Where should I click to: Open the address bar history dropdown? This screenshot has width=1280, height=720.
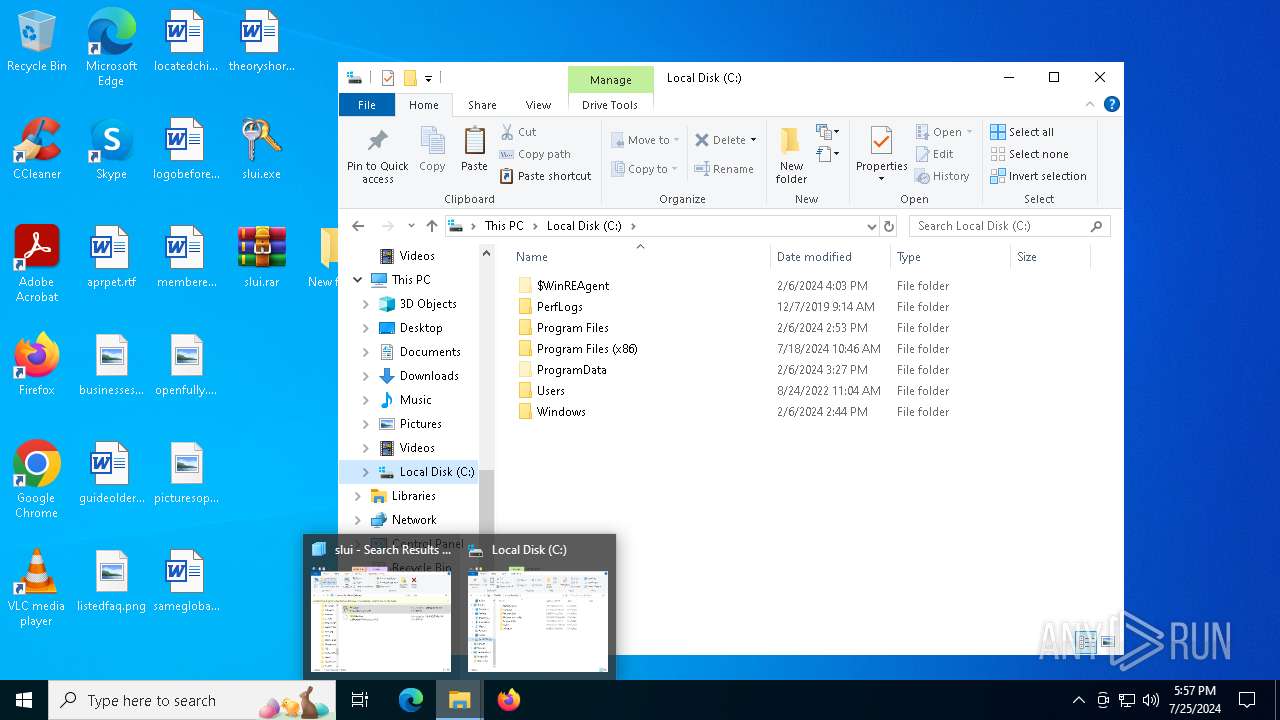pos(871,226)
